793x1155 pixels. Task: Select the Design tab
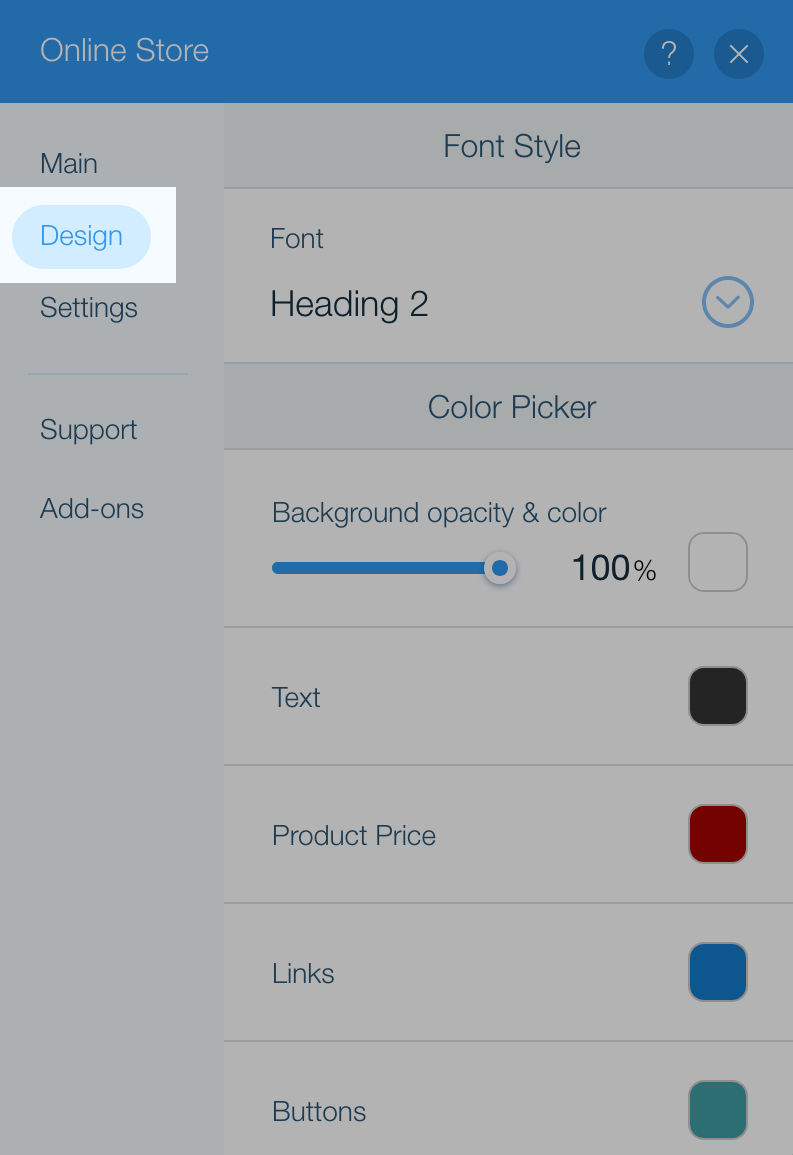tap(82, 236)
